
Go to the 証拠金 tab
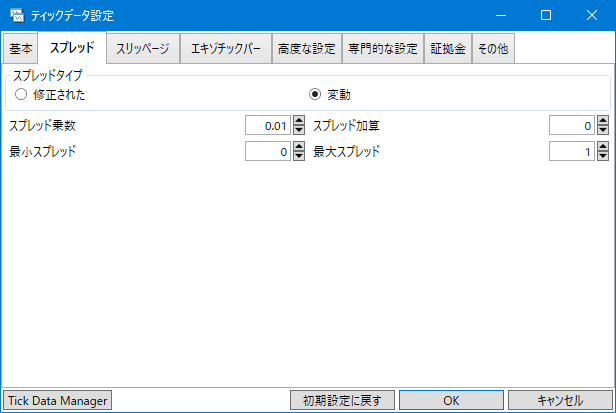[x=448, y=49]
